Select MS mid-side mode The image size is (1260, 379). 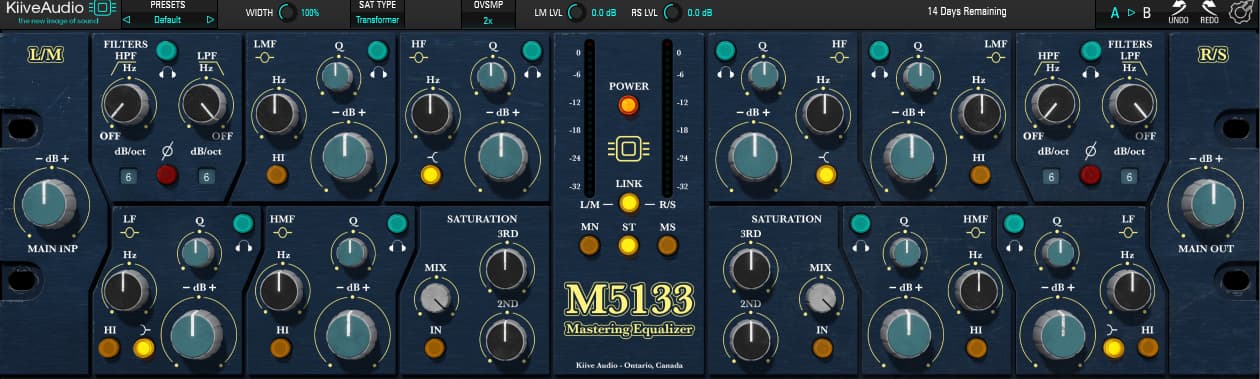(667, 245)
